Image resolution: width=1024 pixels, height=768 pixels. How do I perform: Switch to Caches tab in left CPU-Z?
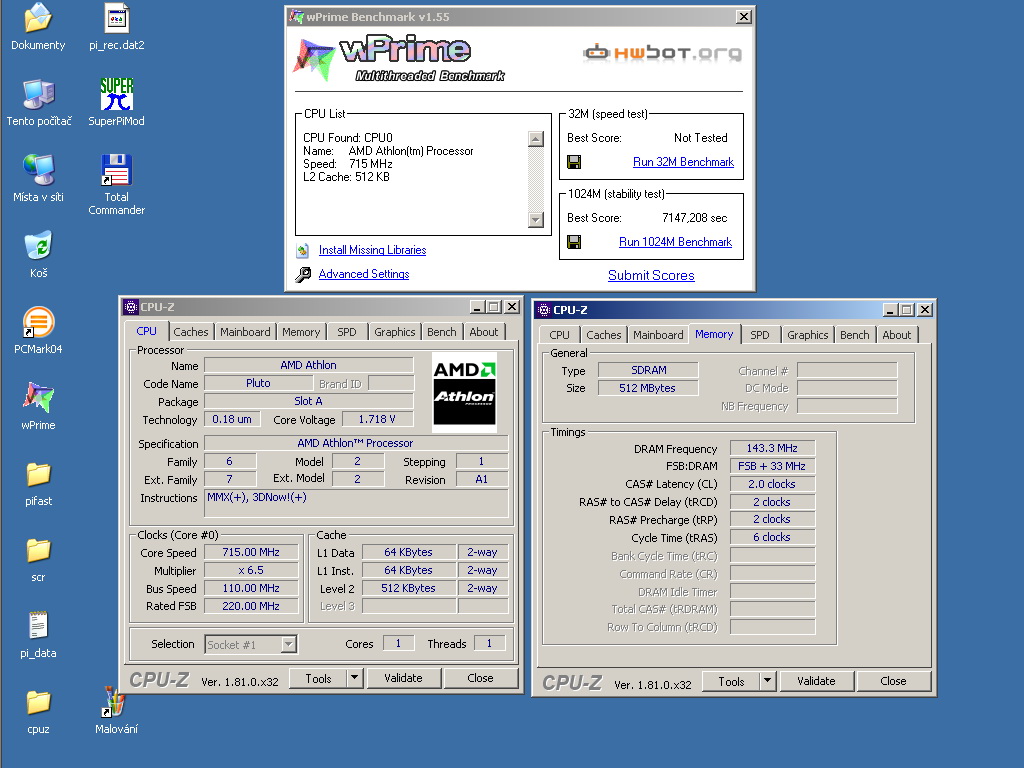191,332
